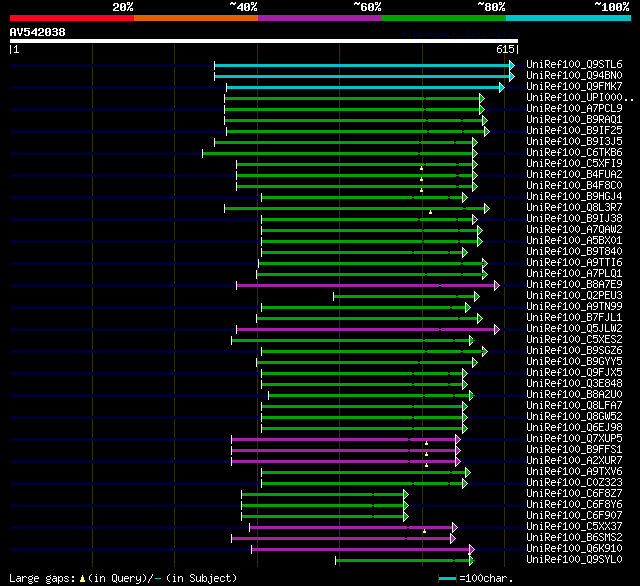Click the yellow large-gap symbol in bottom legend
Screen dimensions: 640x586
point(82,578)
